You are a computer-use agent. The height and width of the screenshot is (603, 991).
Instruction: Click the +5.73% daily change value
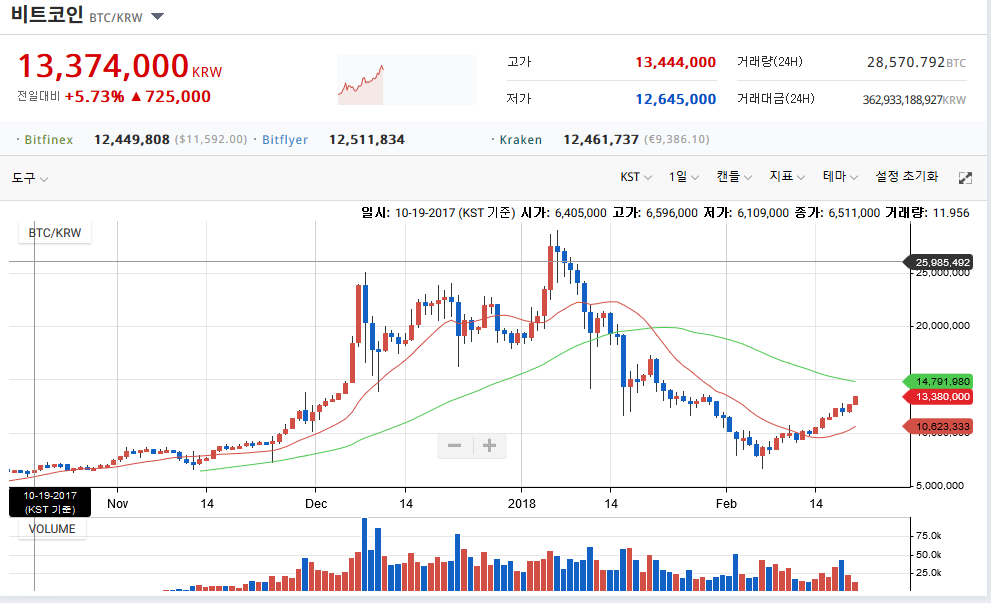pos(94,96)
